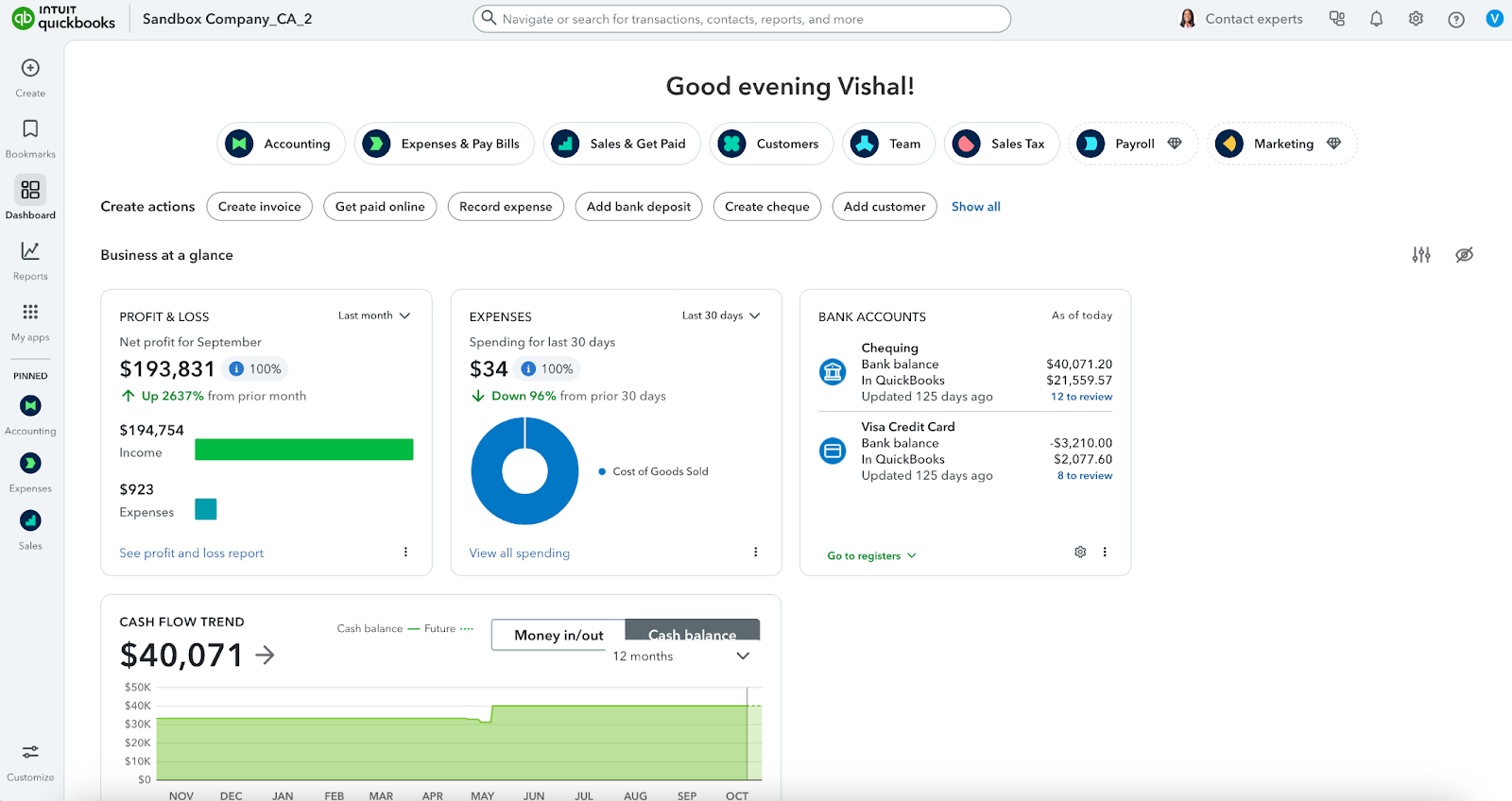The width and height of the screenshot is (1512, 801).
Task: Open the Customers shortcut pill
Action: (772, 144)
